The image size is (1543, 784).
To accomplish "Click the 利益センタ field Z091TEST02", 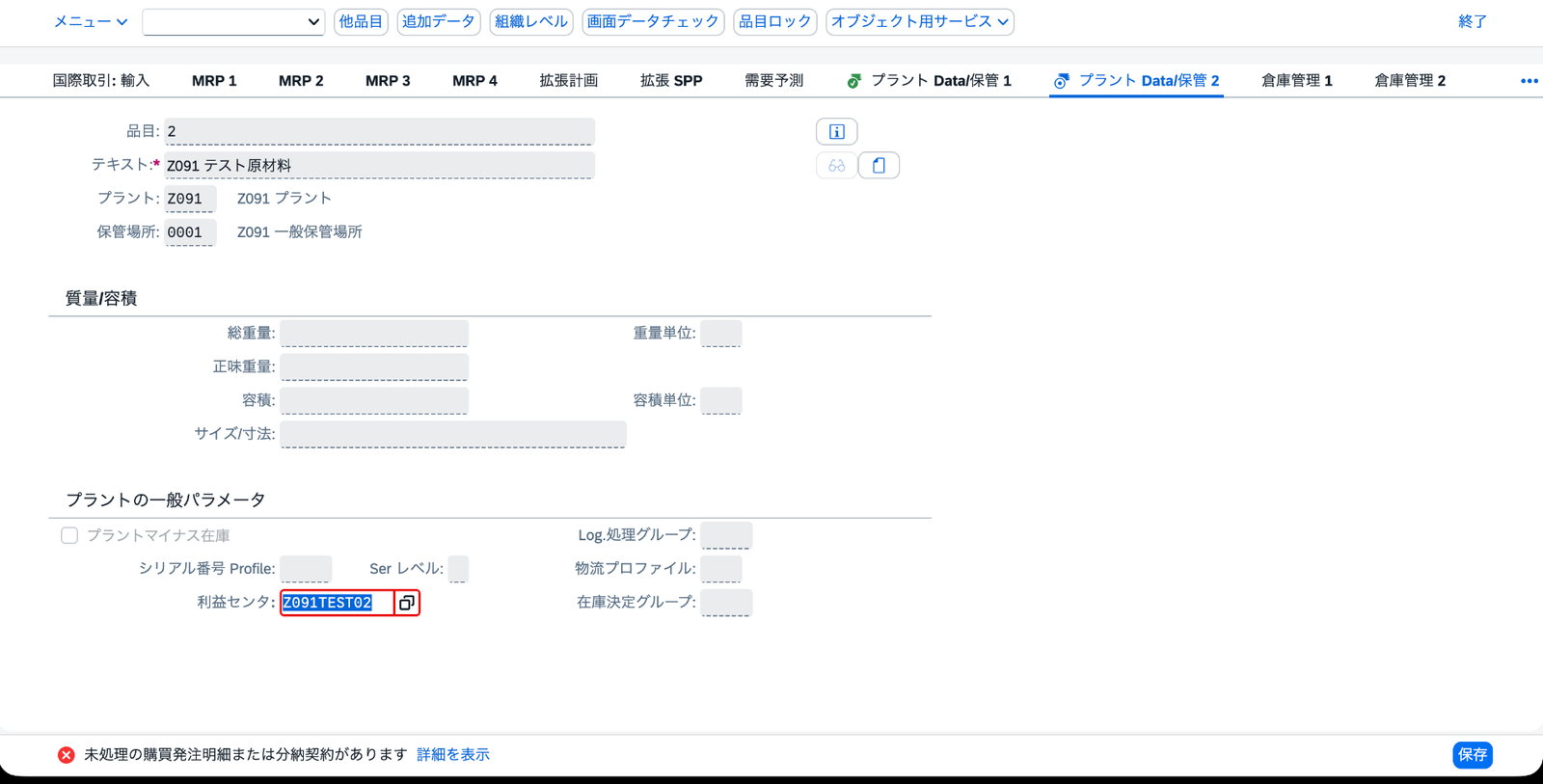I will click(338, 603).
